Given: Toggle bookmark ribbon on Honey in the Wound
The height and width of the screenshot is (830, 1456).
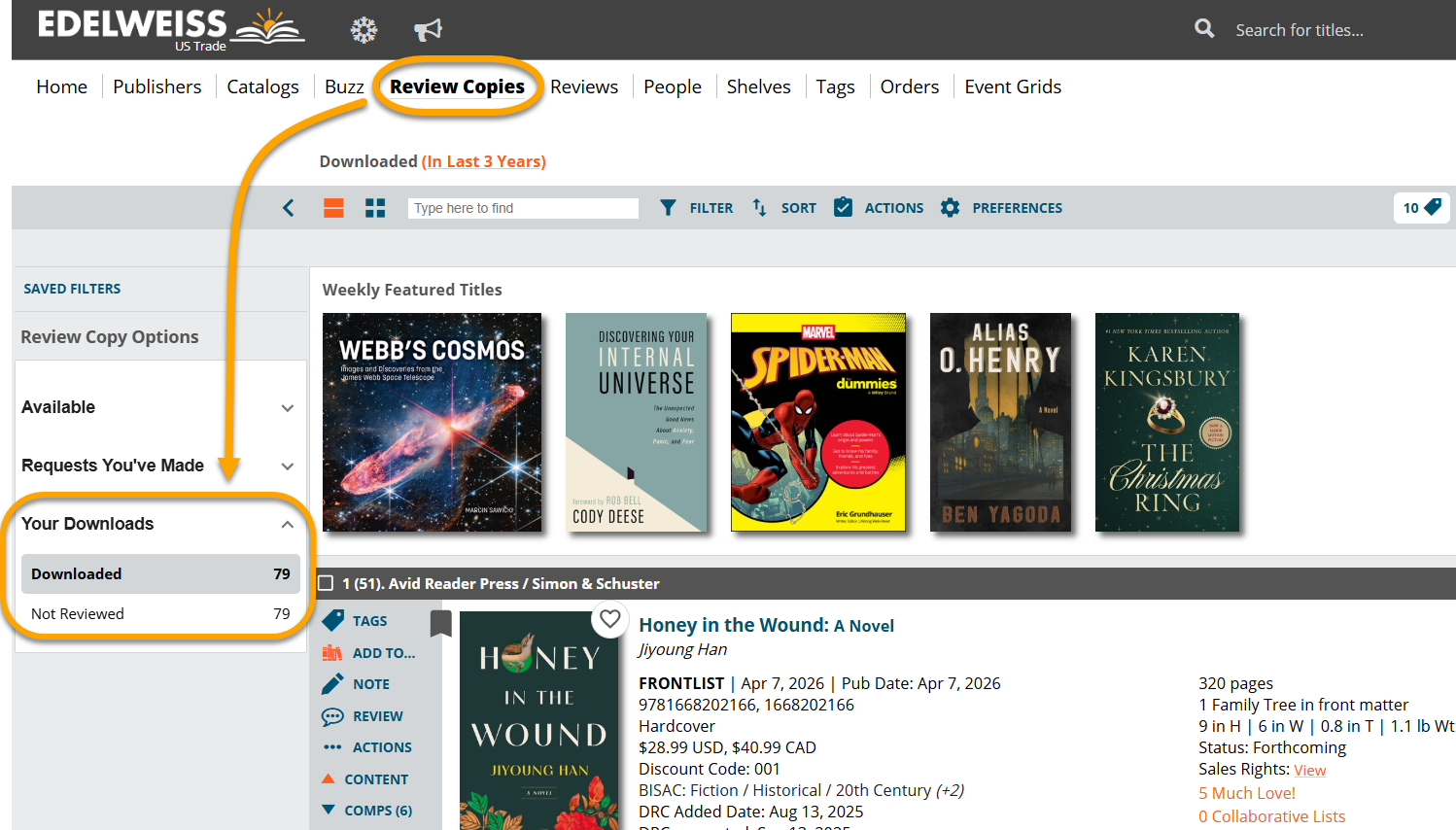Looking at the screenshot, I should pos(441,622).
